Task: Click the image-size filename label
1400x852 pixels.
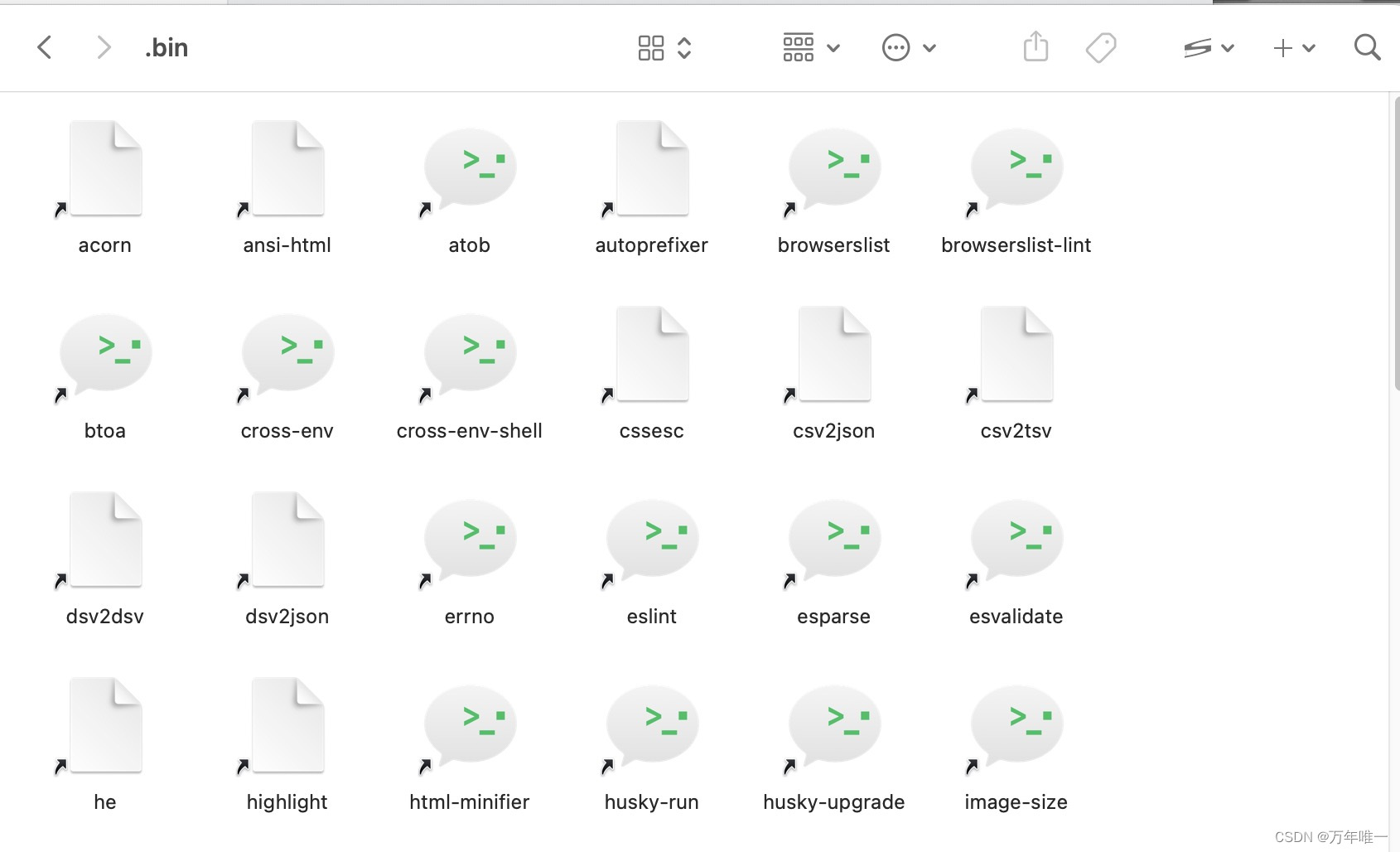Action: tap(1016, 802)
